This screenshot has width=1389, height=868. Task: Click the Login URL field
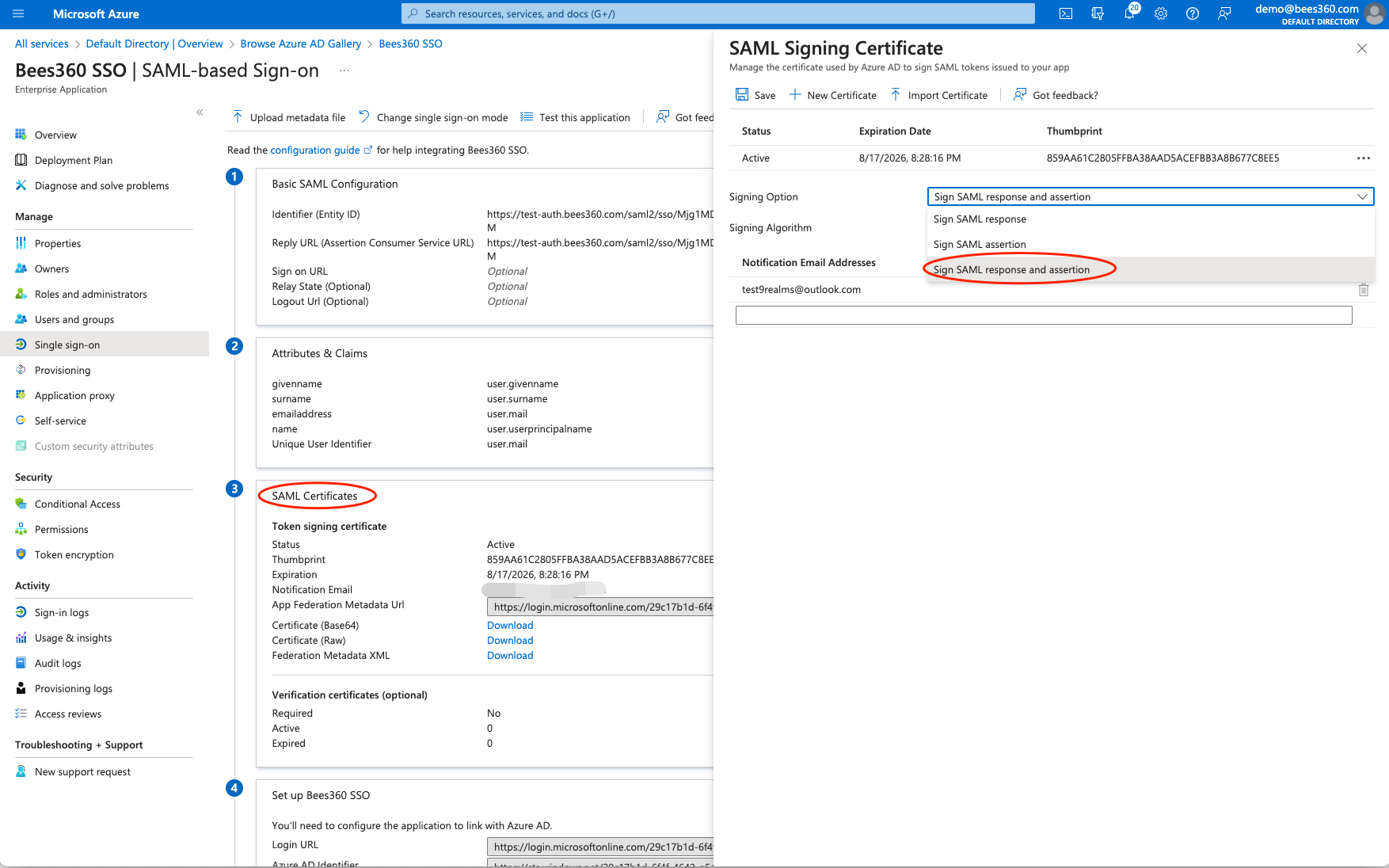(600, 847)
